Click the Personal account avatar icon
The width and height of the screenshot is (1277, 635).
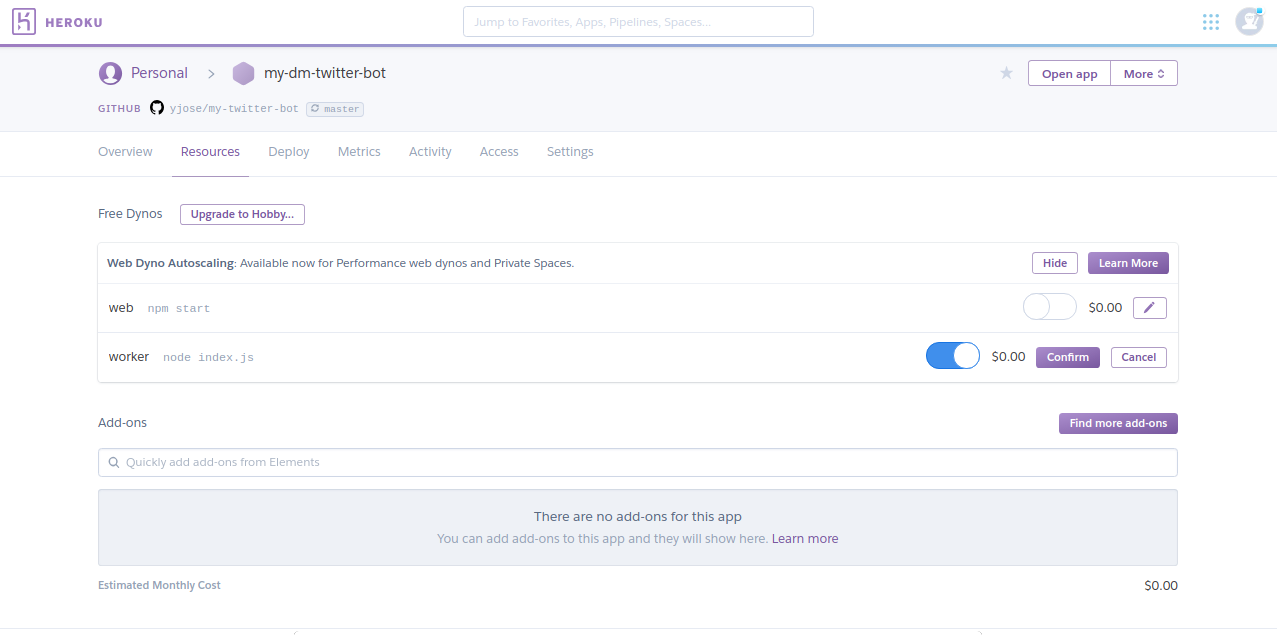[110, 73]
